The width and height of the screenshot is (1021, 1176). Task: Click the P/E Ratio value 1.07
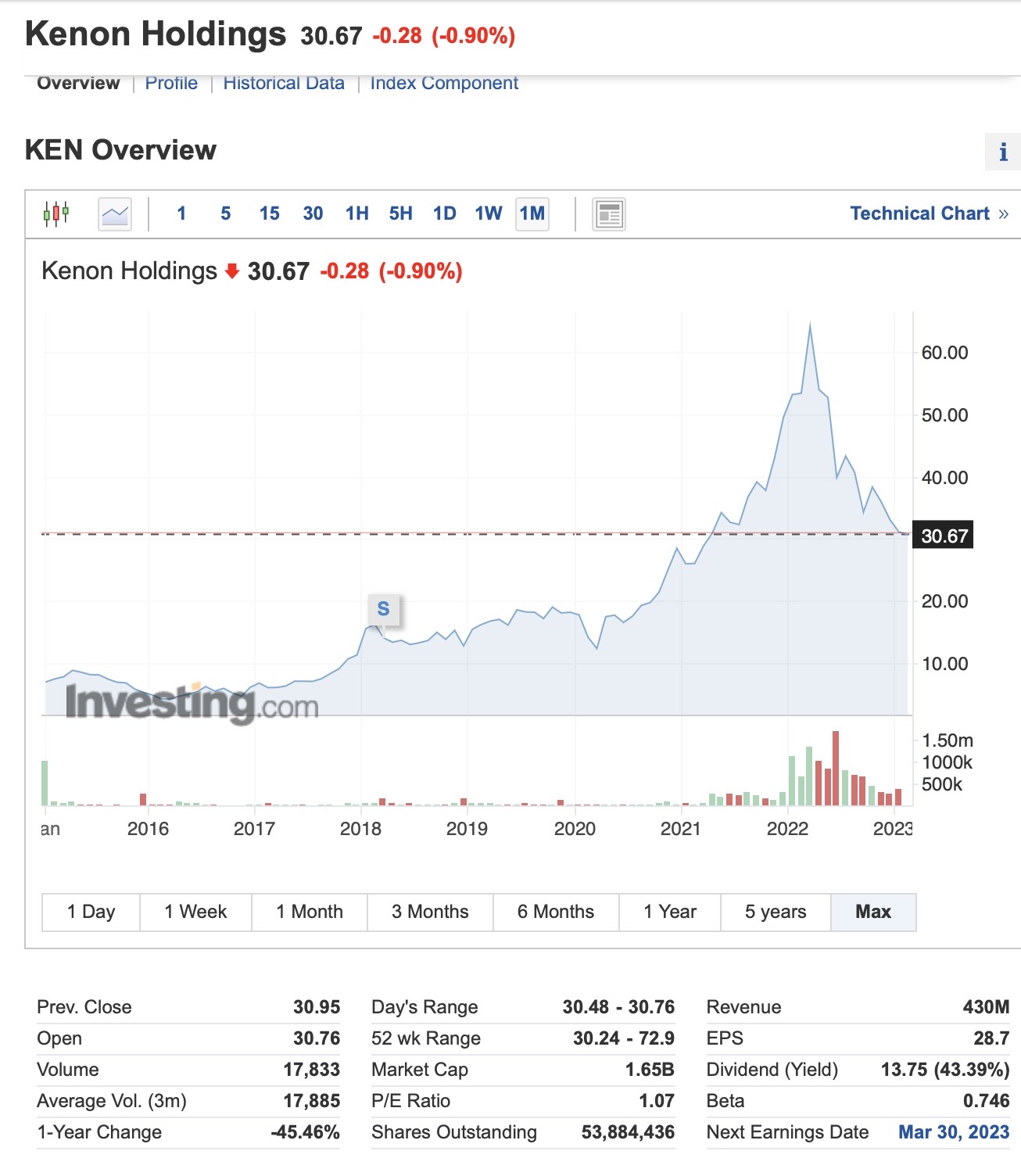click(x=657, y=1101)
